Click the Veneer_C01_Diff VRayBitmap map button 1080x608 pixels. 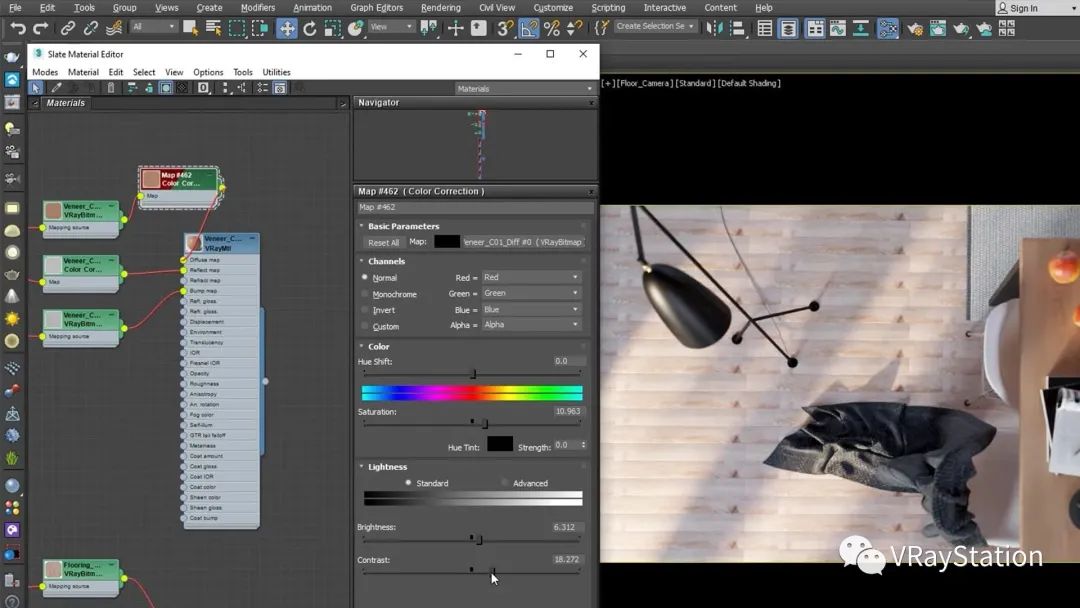pos(523,242)
